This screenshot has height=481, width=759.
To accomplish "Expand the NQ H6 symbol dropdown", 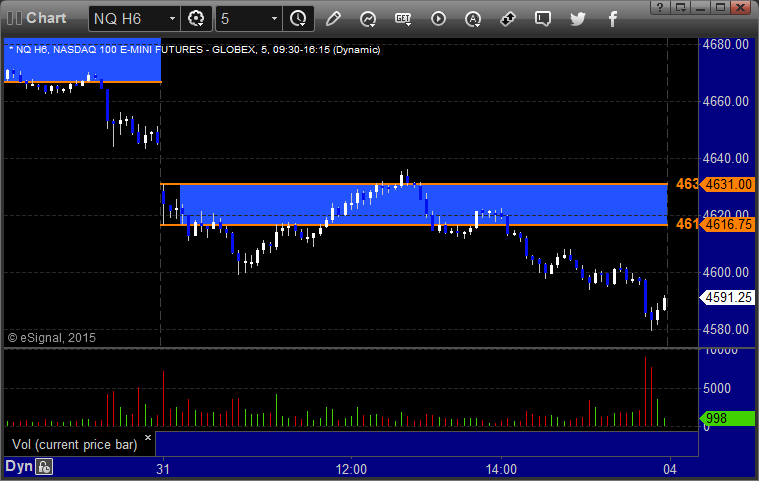I will coord(172,19).
